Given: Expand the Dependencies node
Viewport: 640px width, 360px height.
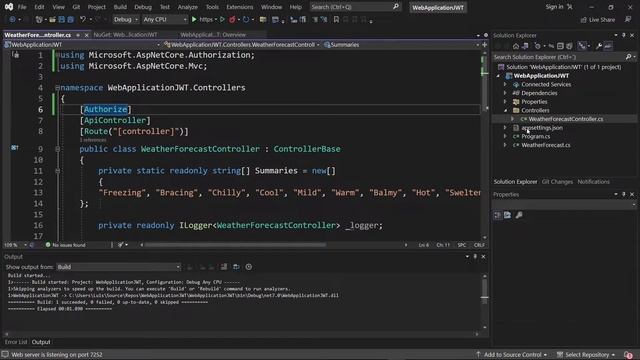Looking at the screenshot, I should [x=505, y=93].
